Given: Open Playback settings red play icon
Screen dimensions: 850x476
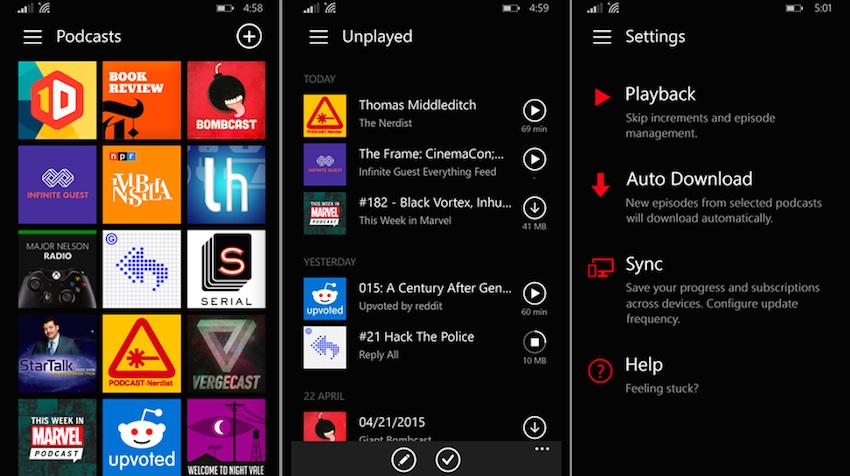Looking at the screenshot, I should click(602, 97).
